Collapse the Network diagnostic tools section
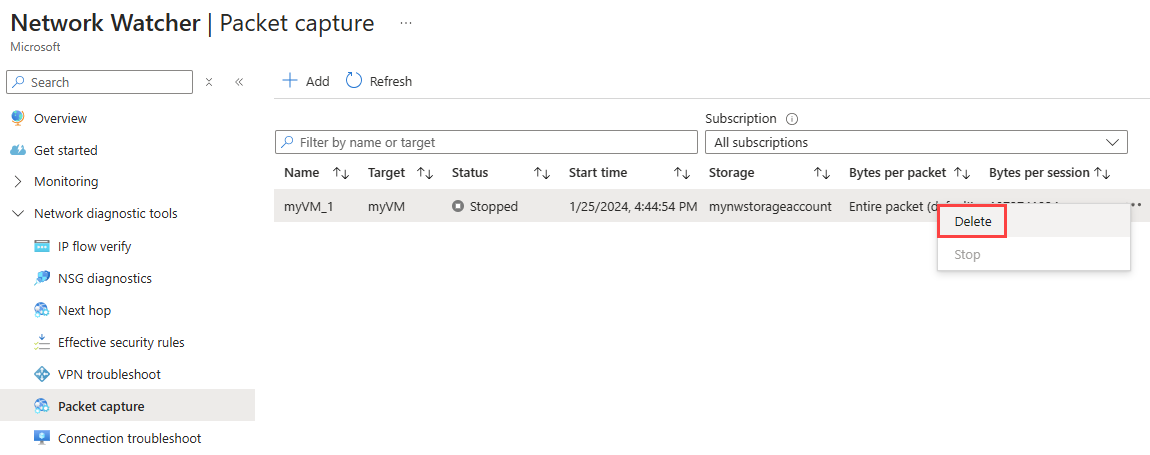This screenshot has height=455, width=1150. point(18,214)
